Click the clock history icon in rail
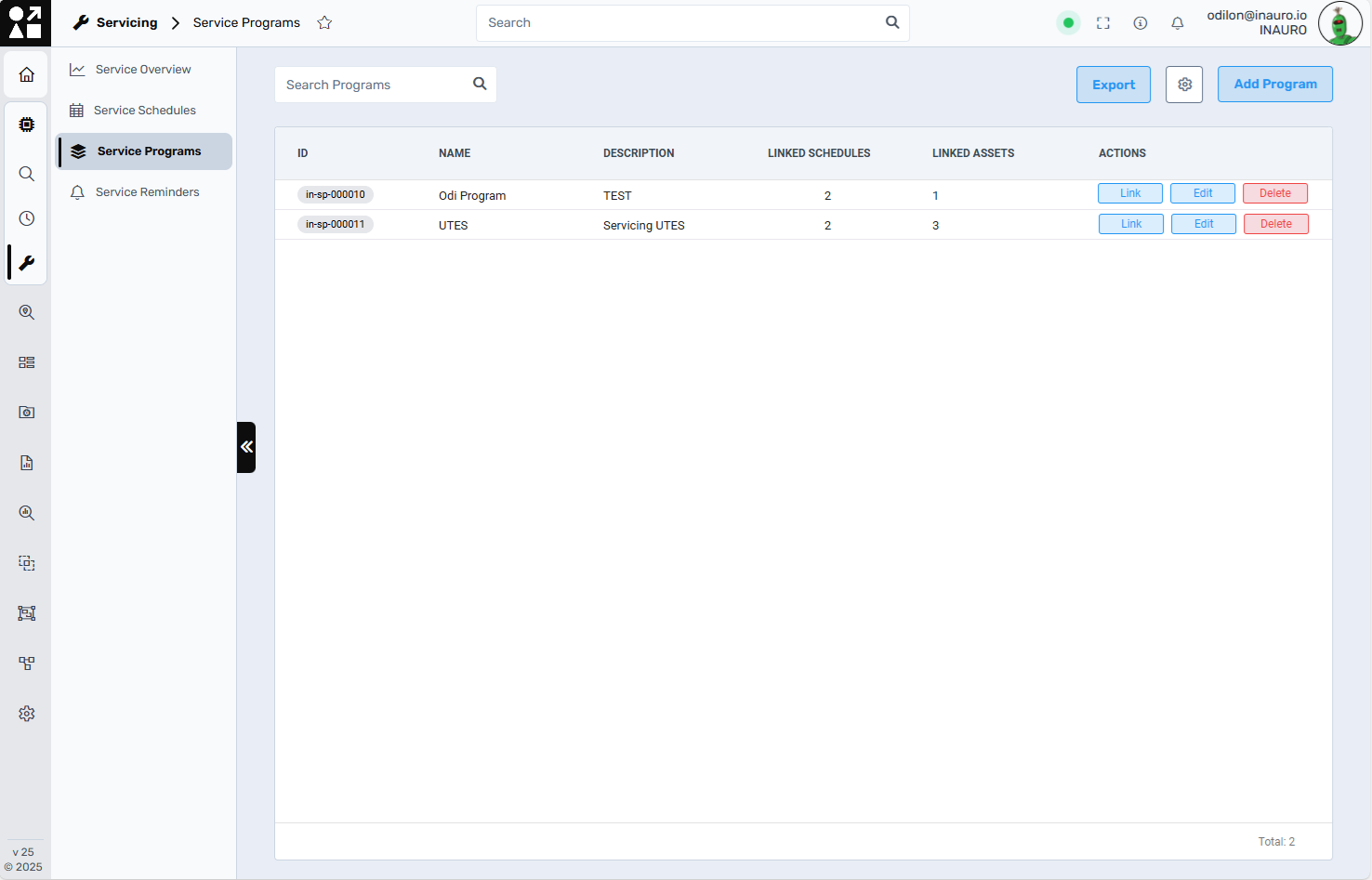Screen dimensions: 1372x880 27,218
